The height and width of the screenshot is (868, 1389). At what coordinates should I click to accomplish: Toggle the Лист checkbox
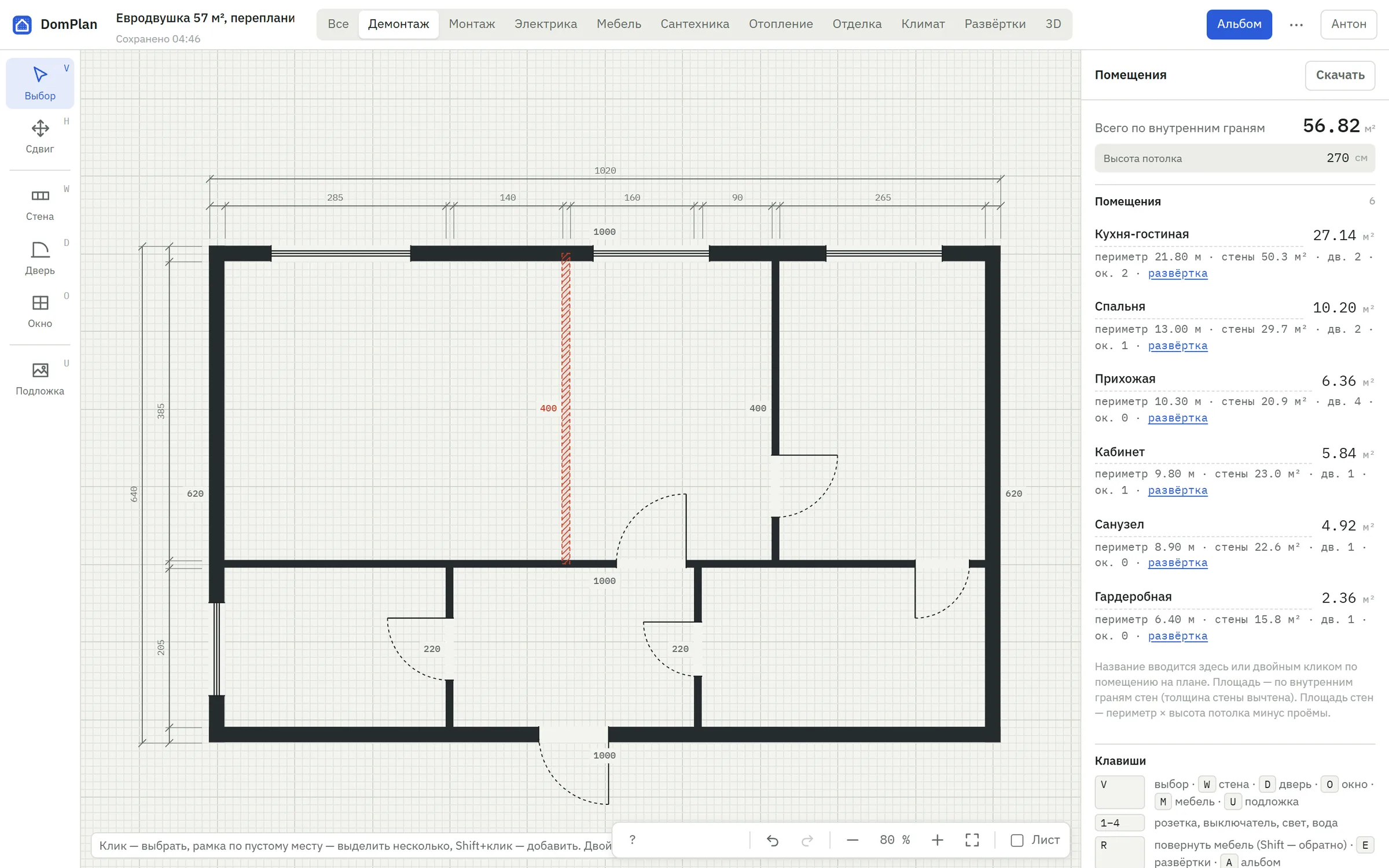(1017, 840)
